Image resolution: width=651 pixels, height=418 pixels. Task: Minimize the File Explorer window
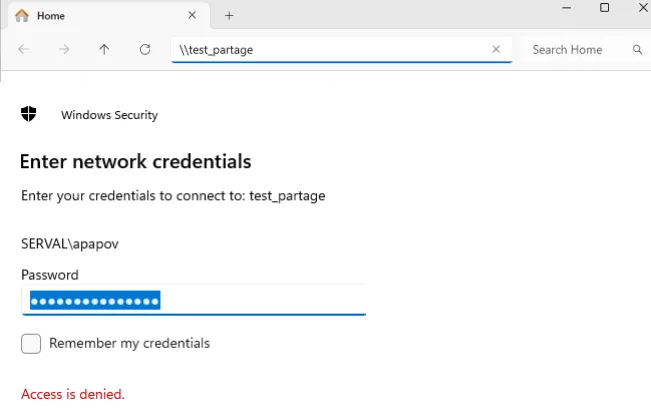[x=566, y=8]
